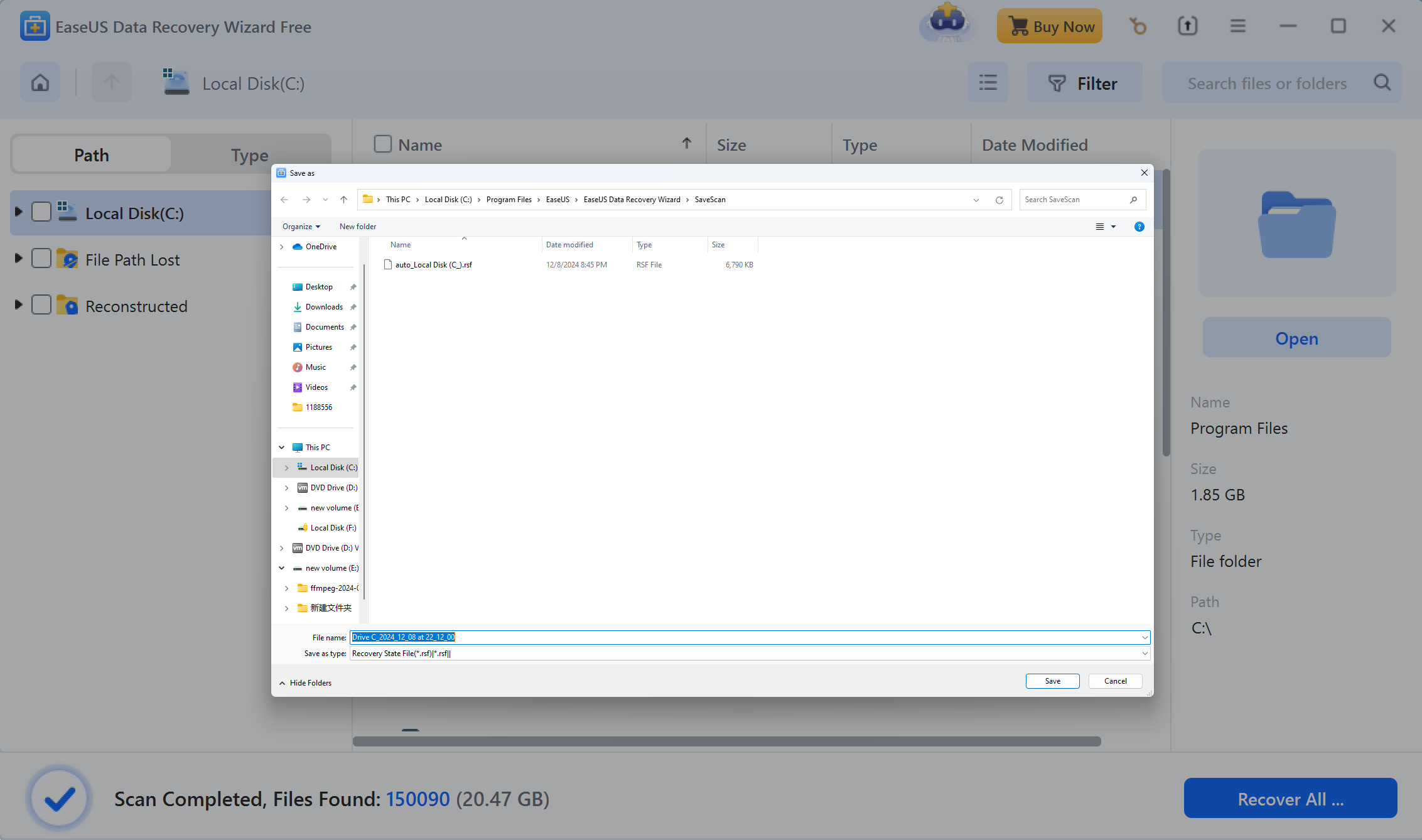Refresh the SaveScan folder view
The image size is (1422, 840).
pos(999,200)
